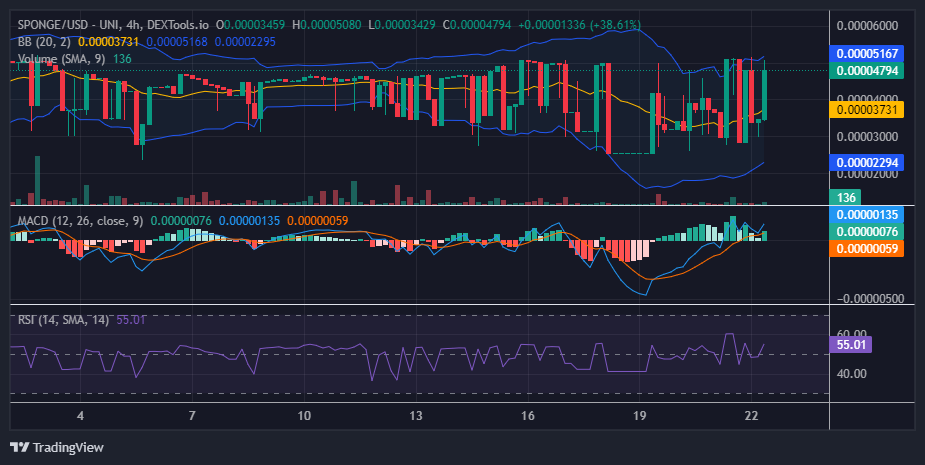Click the RSI legend value 55.01
The image size is (925, 465).
click(x=131, y=320)
